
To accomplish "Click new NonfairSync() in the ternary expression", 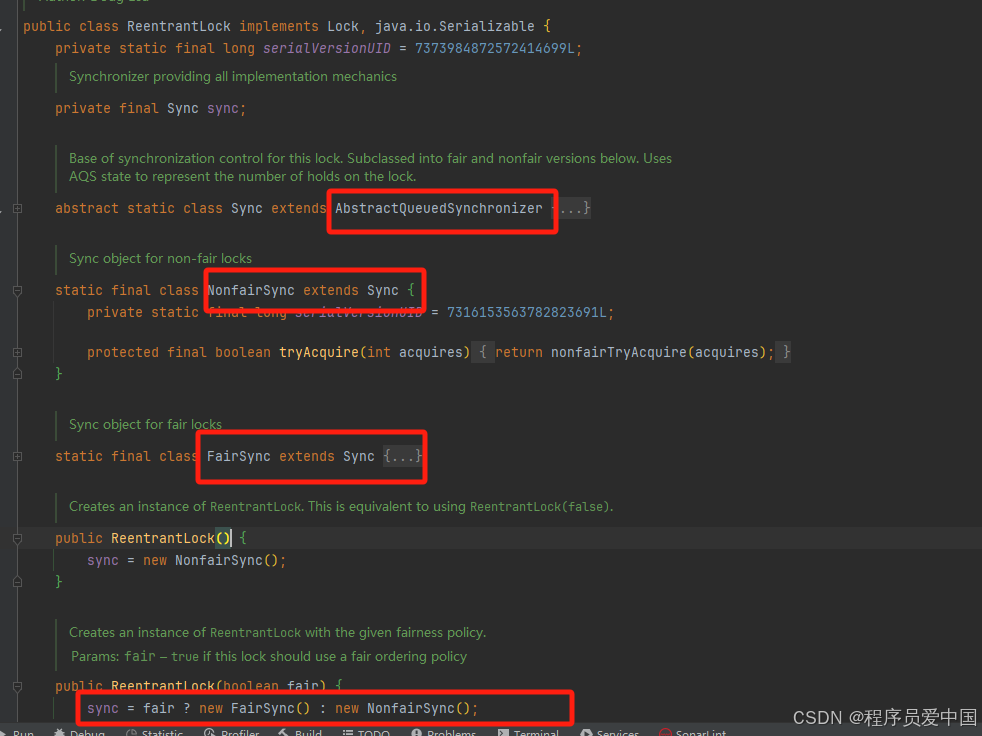I will [x=402, y=708].
